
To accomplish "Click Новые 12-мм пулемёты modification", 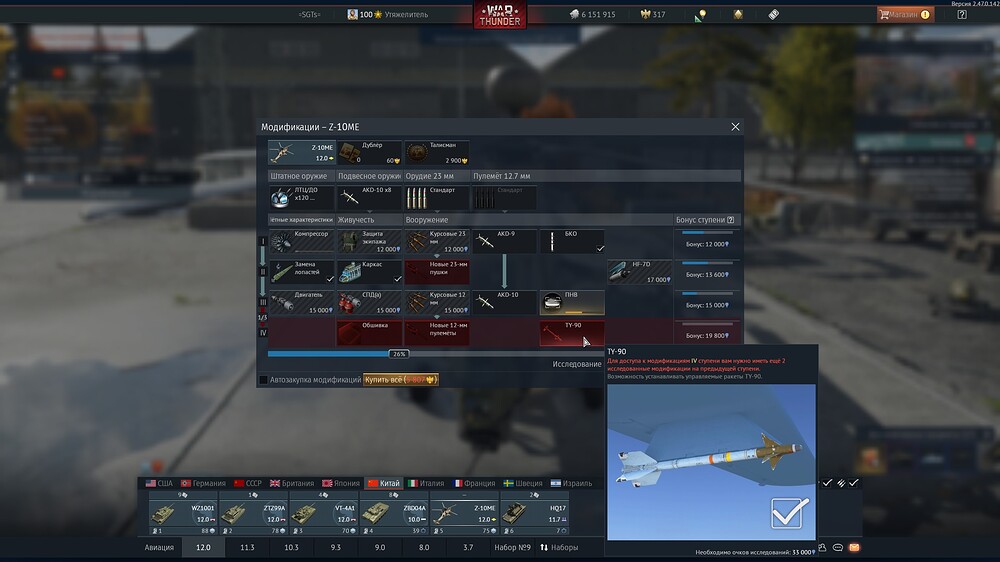I will click(437, 333).
